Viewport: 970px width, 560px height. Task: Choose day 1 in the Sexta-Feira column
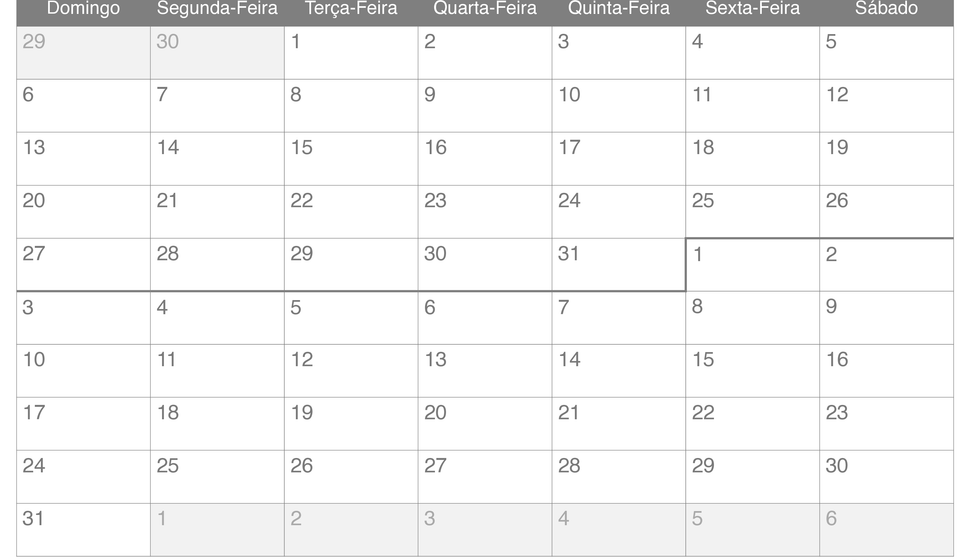pyautogui.click(x=753, y=265)
